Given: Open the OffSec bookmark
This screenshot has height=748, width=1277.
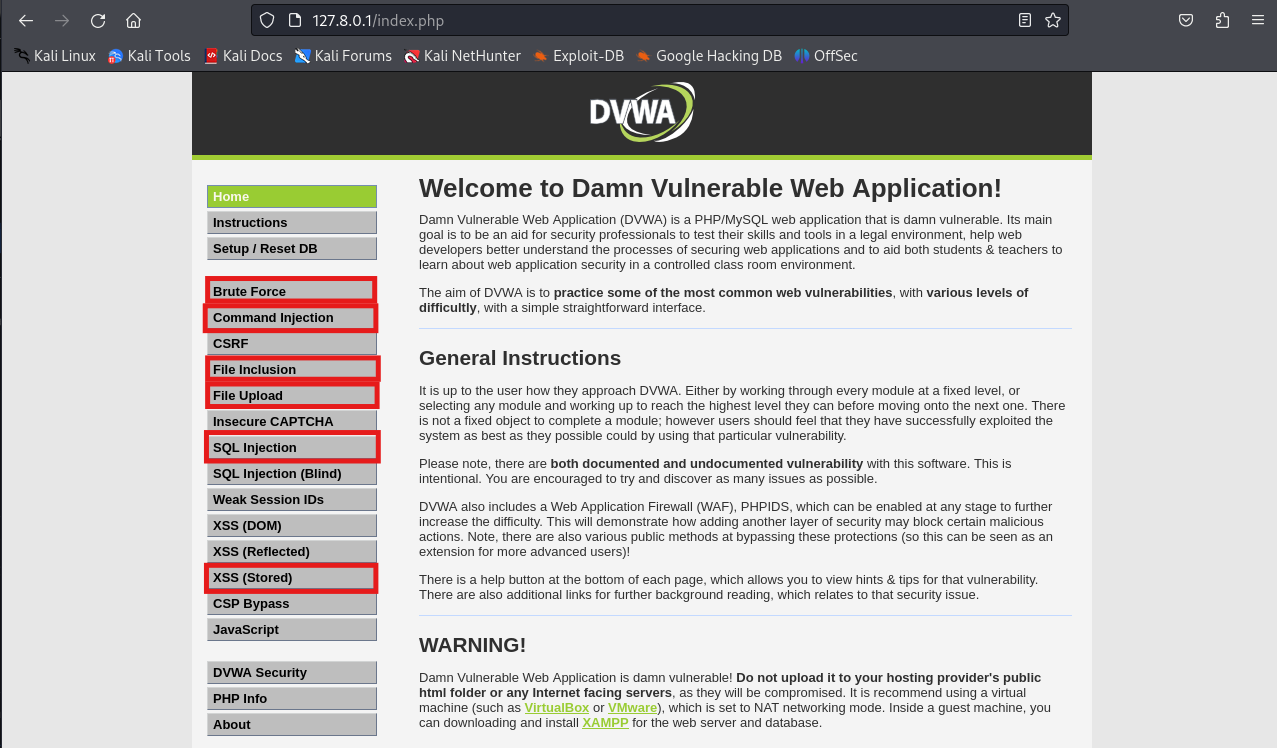Looking at the screenshot, I should point(826,56).
